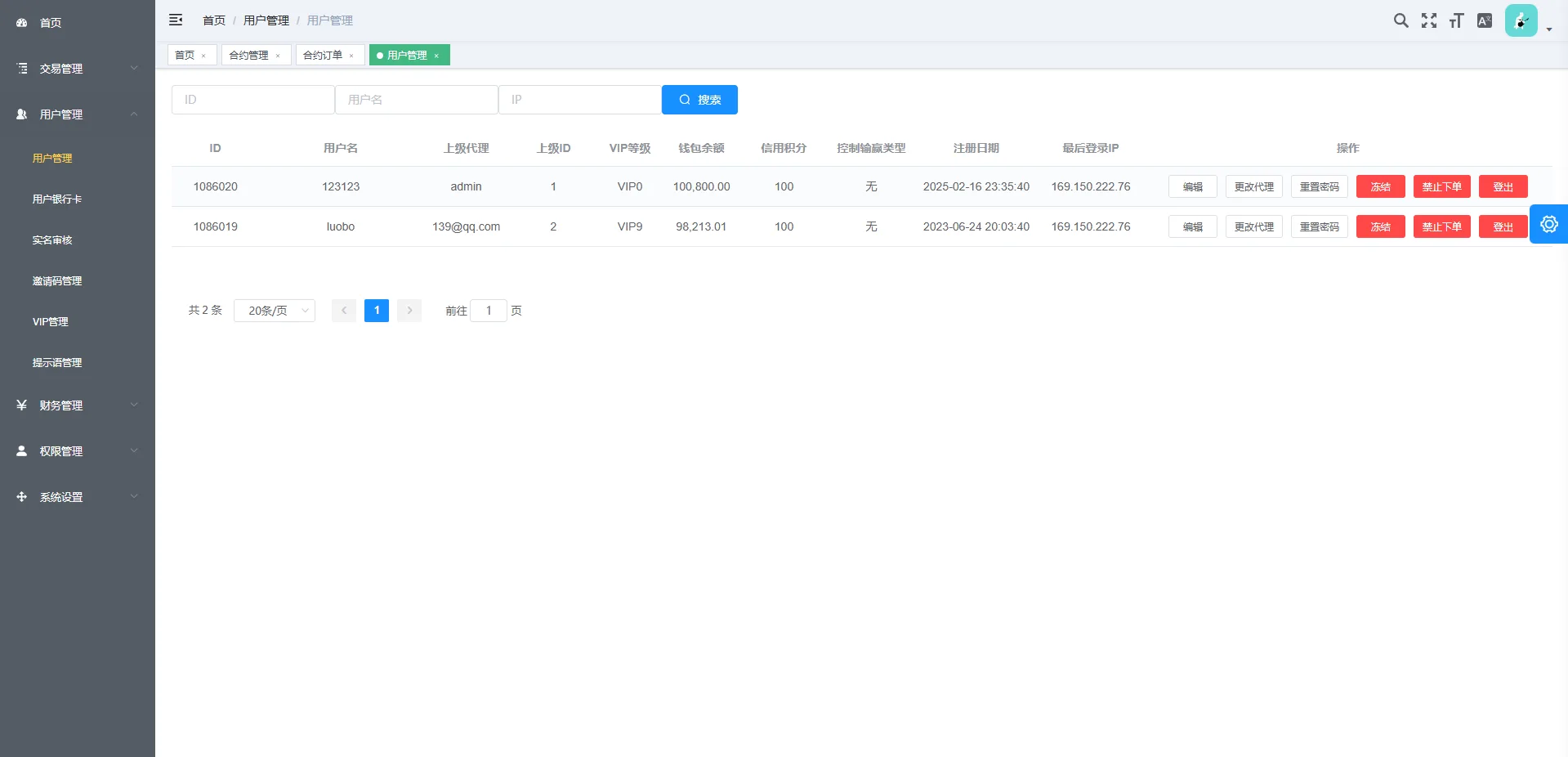The image size is (1568, 757).
Task: Switch language using the translation icon
Action: (1485, 20)
